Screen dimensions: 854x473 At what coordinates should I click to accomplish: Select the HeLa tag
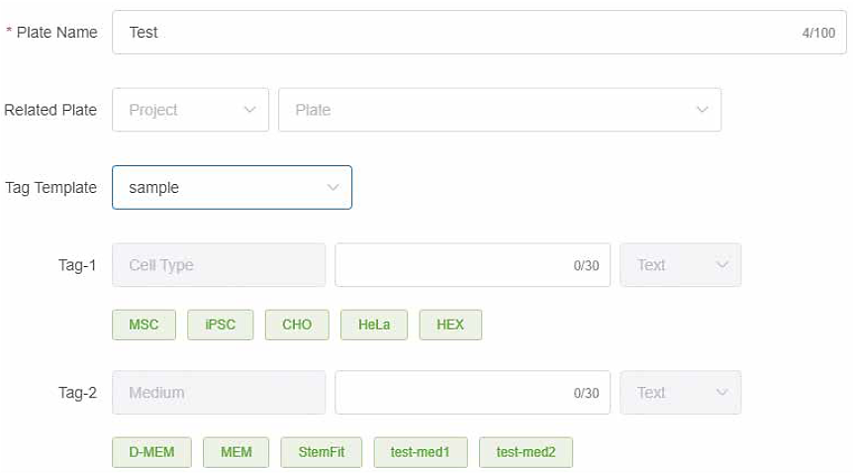pyautogui.click(x=374, y=325)
